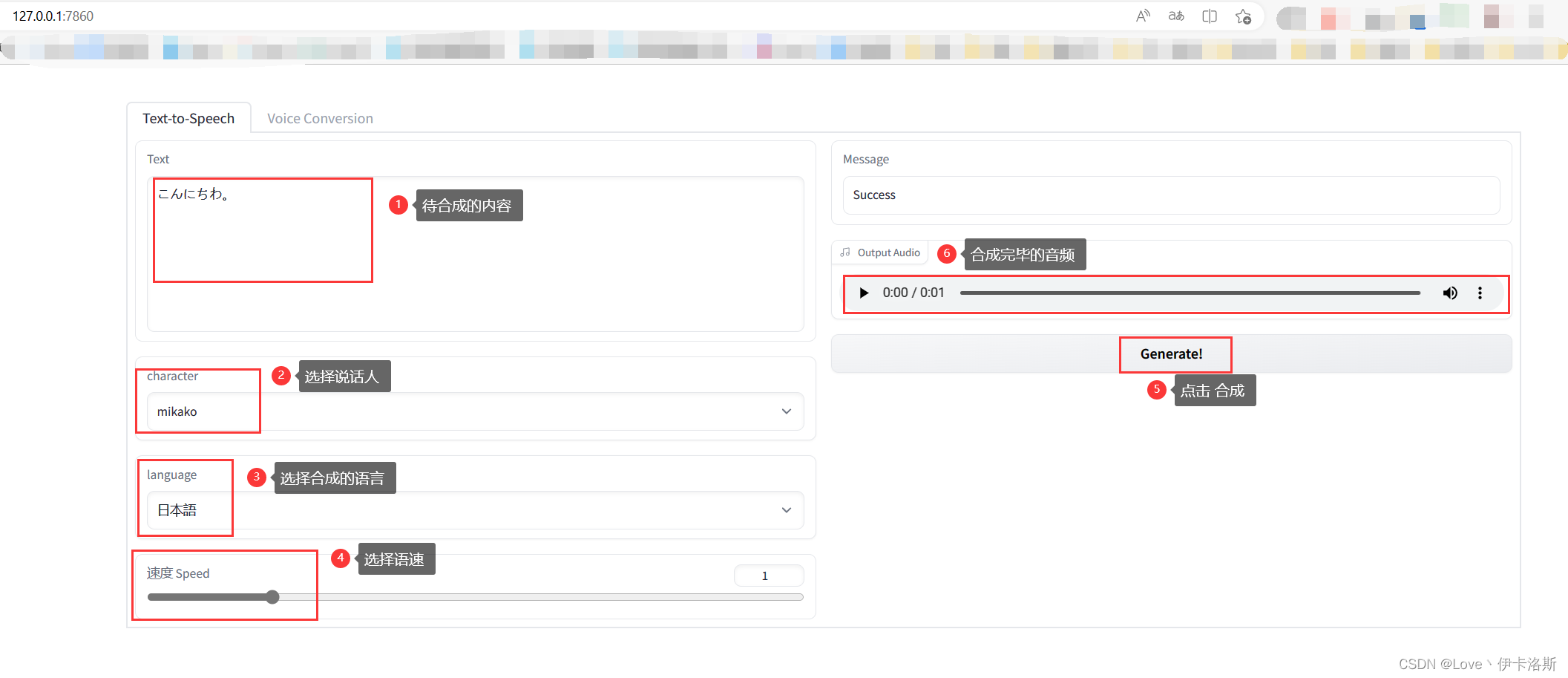Click the audio time display 0:00 / 0:01
1568x678 pixels.
(913, 293)
